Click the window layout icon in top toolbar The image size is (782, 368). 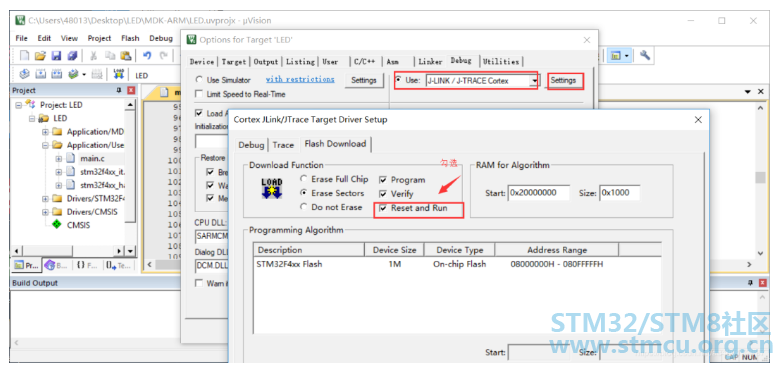615,55
